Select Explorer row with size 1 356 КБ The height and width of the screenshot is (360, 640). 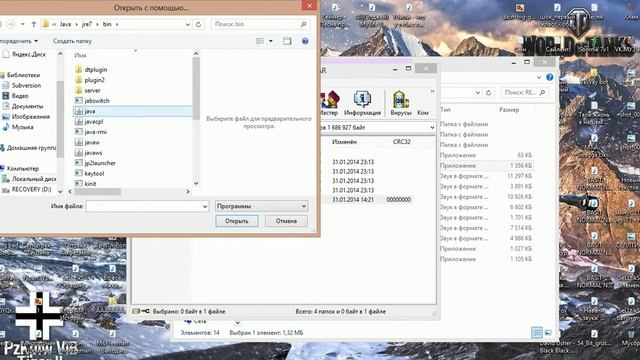[x=487, y=166]
